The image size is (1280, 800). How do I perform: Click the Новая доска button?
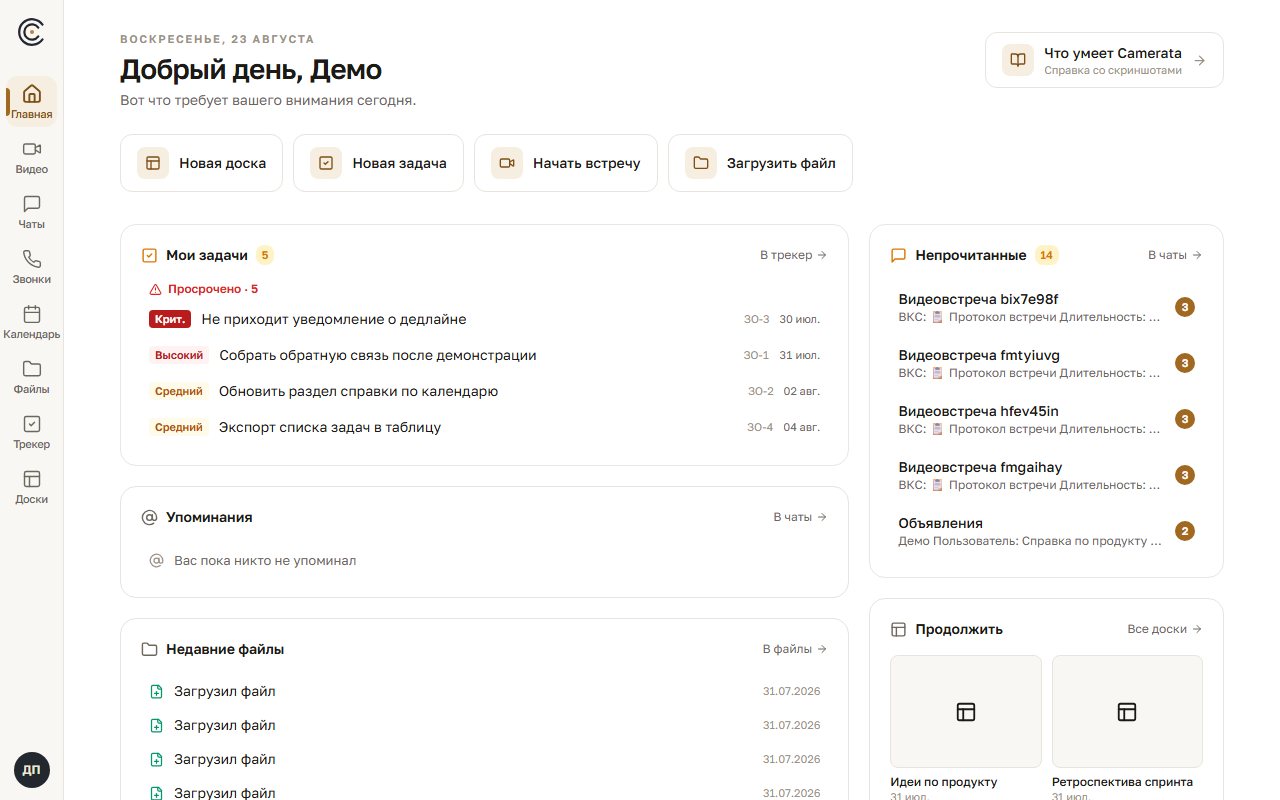click(x=201, y=163)
